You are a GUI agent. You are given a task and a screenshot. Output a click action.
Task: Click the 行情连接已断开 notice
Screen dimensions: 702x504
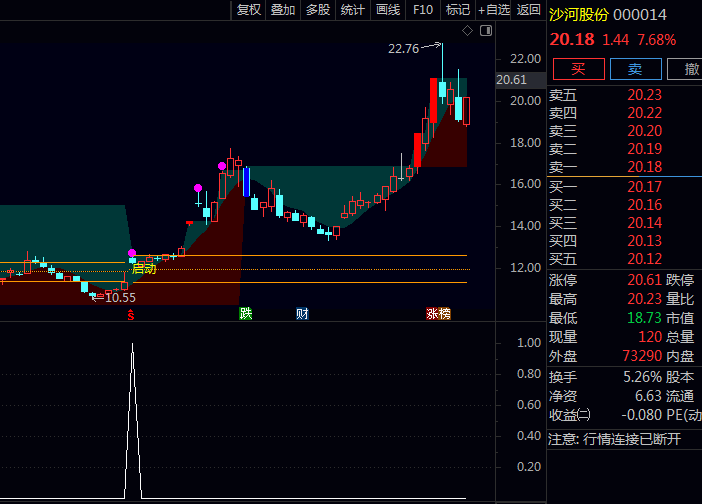[x=632, y=439]
